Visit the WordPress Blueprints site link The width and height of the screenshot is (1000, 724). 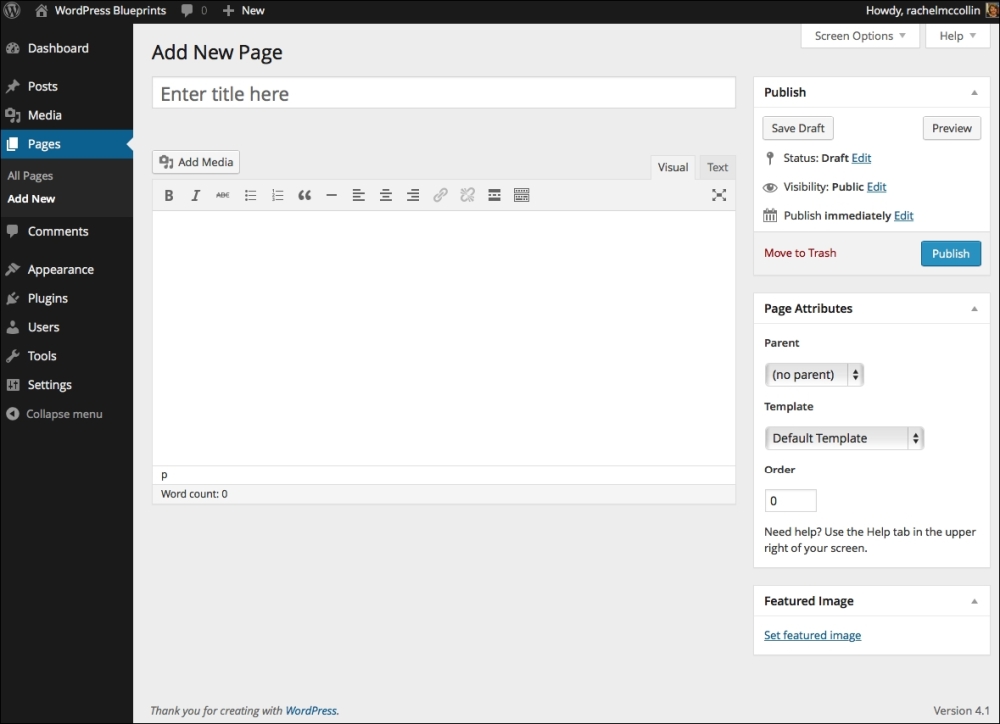101,10
